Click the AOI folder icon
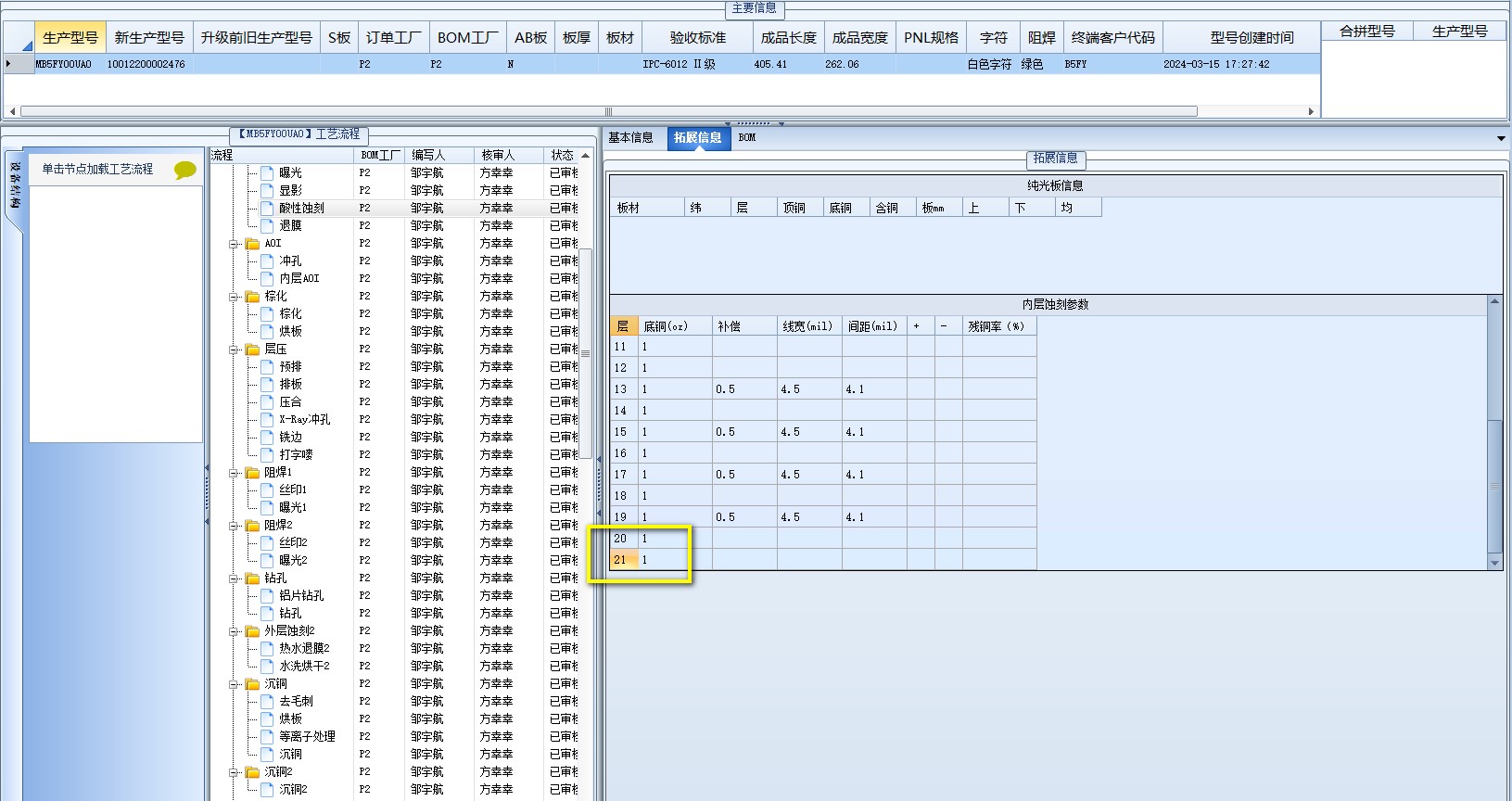 pos(252,243)
